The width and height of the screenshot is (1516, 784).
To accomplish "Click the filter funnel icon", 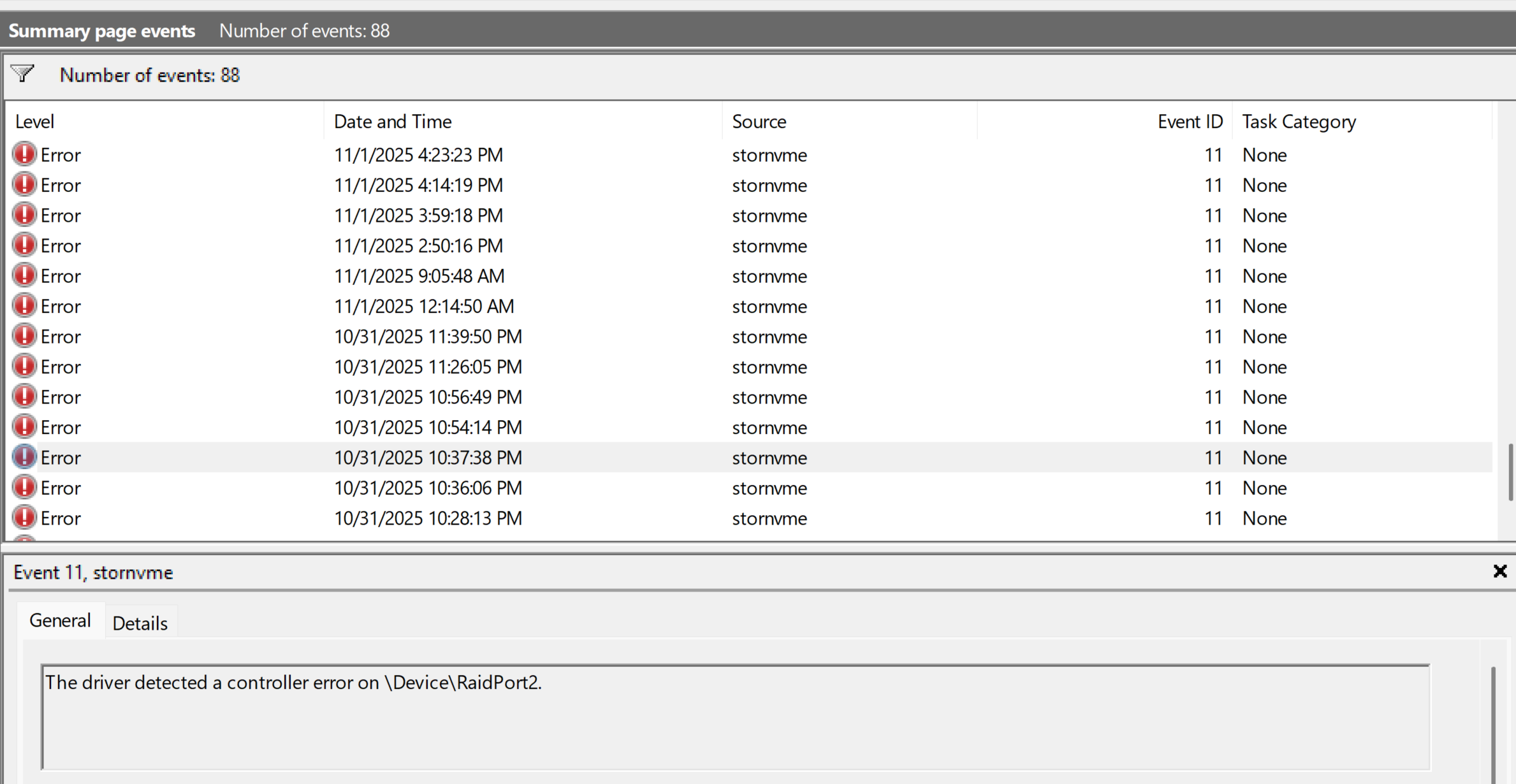I will pyautogui.click(x=22, y=74).
